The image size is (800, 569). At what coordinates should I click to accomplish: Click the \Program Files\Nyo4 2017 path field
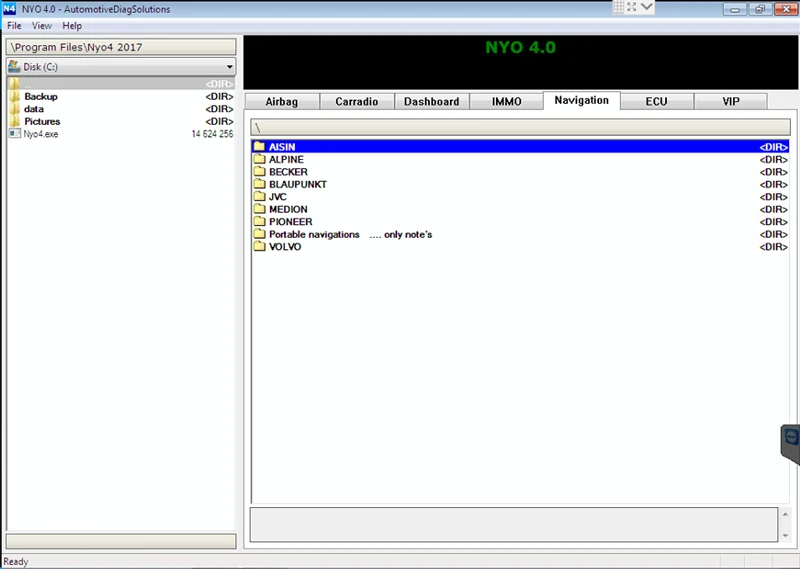pyautogui.click(x=121, y=47)
